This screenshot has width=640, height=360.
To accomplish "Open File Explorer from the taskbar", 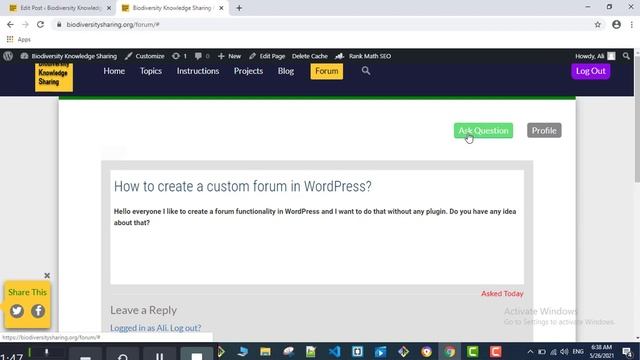I will pyautogui.click(x=265, y=351).
